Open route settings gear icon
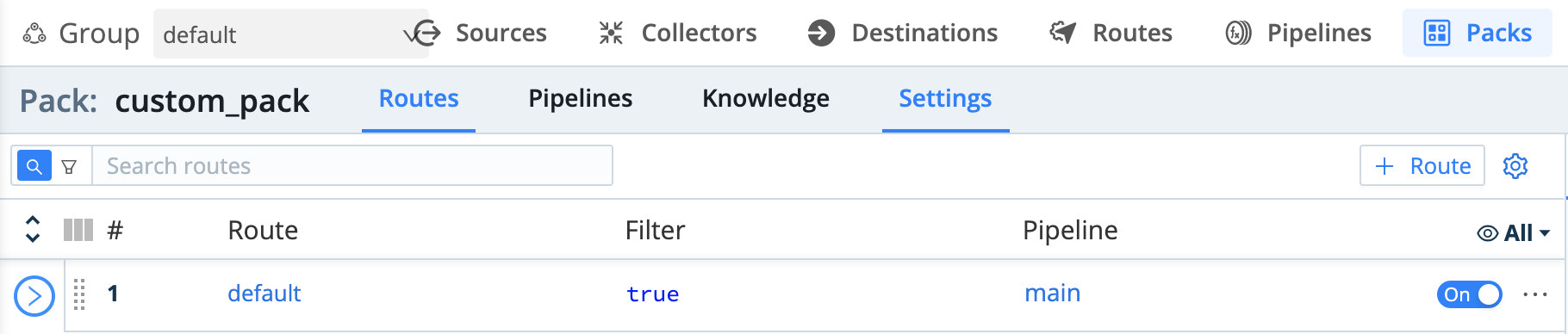The width and height of the screenshot is (1568, 334). (x=1515, y=165)
